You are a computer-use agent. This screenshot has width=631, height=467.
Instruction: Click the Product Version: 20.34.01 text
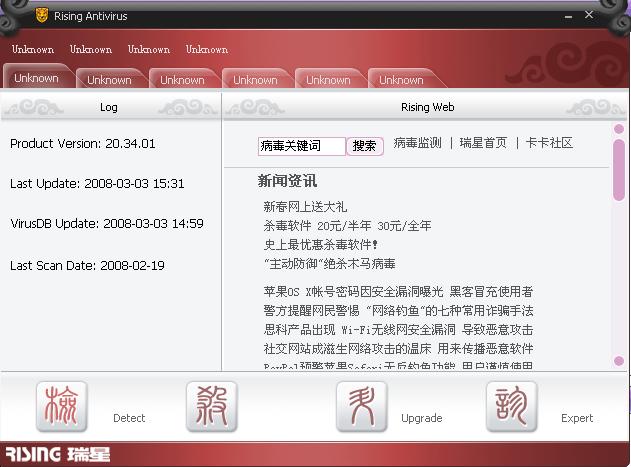click(x=82, y=143)
